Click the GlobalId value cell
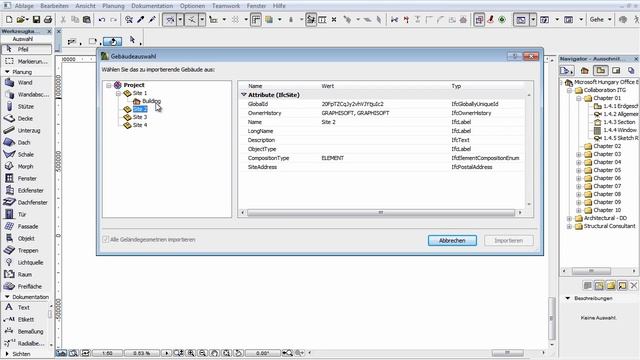This screenshot has width=640, height=360. tap(353, 104)
